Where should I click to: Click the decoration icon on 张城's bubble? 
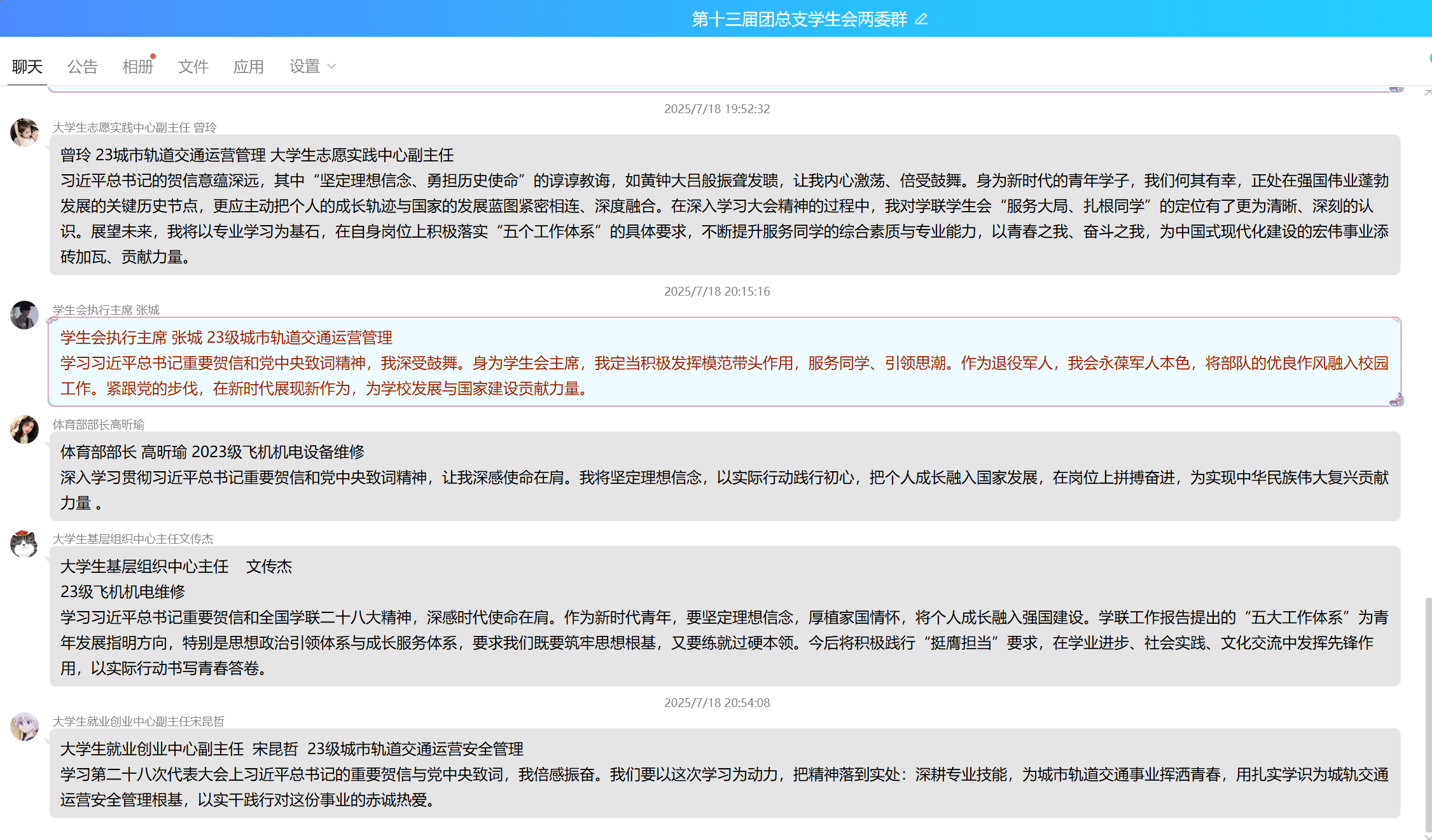click(x=1396, y=401)
